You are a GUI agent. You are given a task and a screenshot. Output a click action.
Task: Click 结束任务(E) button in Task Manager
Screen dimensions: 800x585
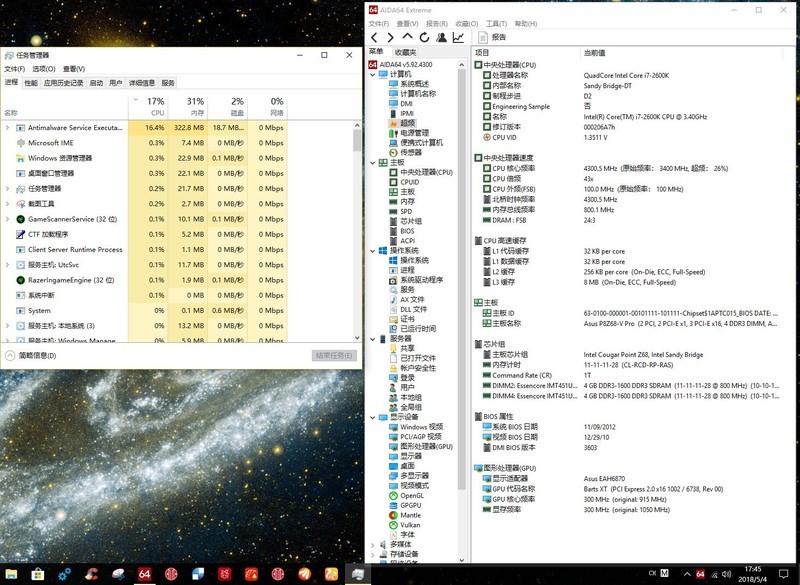click(x=334, y=355)
